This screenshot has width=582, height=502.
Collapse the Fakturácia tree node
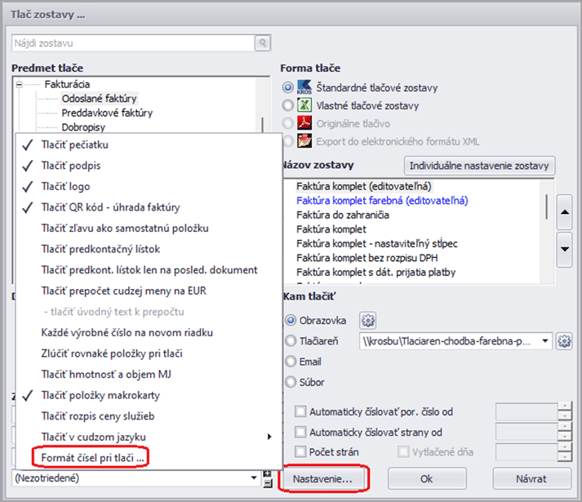[19, 85]
